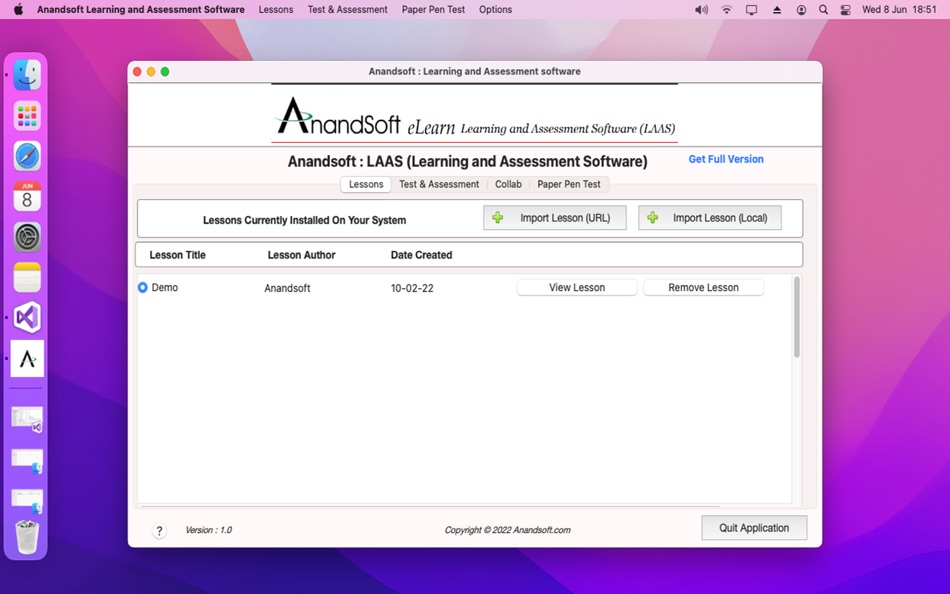Click the Anandsoft app icon in dock
Screen dimensions: 950x594
[x=27, y=358]
